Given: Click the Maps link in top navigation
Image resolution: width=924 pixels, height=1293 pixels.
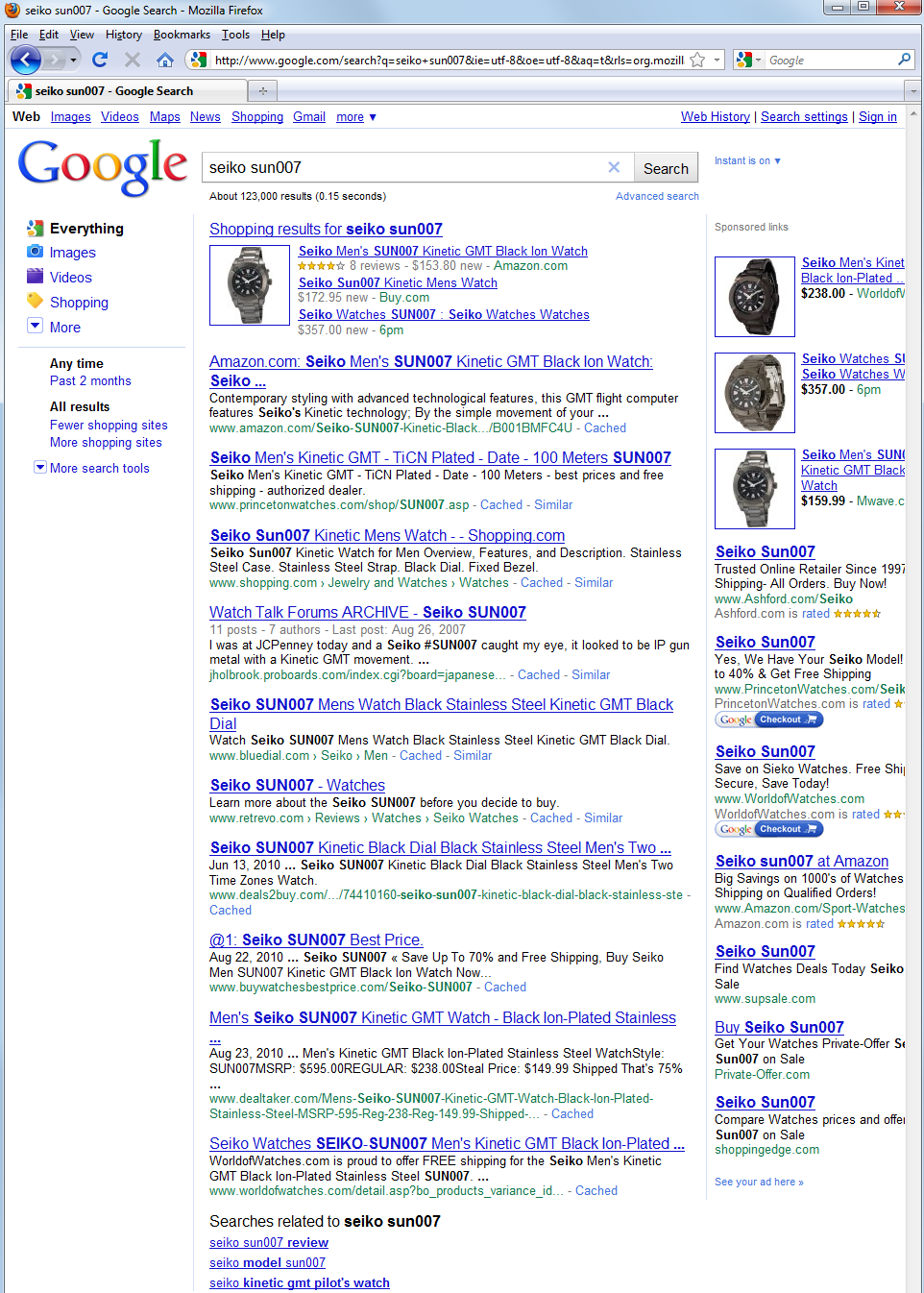Looking at the screenshot, I should coord(165,117).
